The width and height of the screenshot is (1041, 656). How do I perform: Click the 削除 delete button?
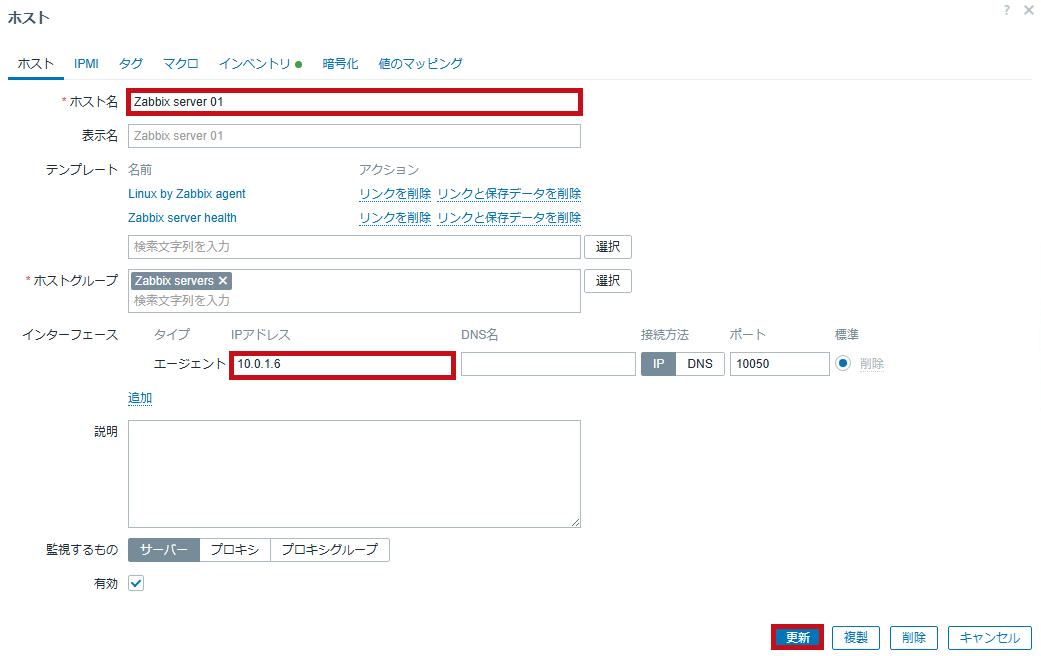click(x=914, y=637)
